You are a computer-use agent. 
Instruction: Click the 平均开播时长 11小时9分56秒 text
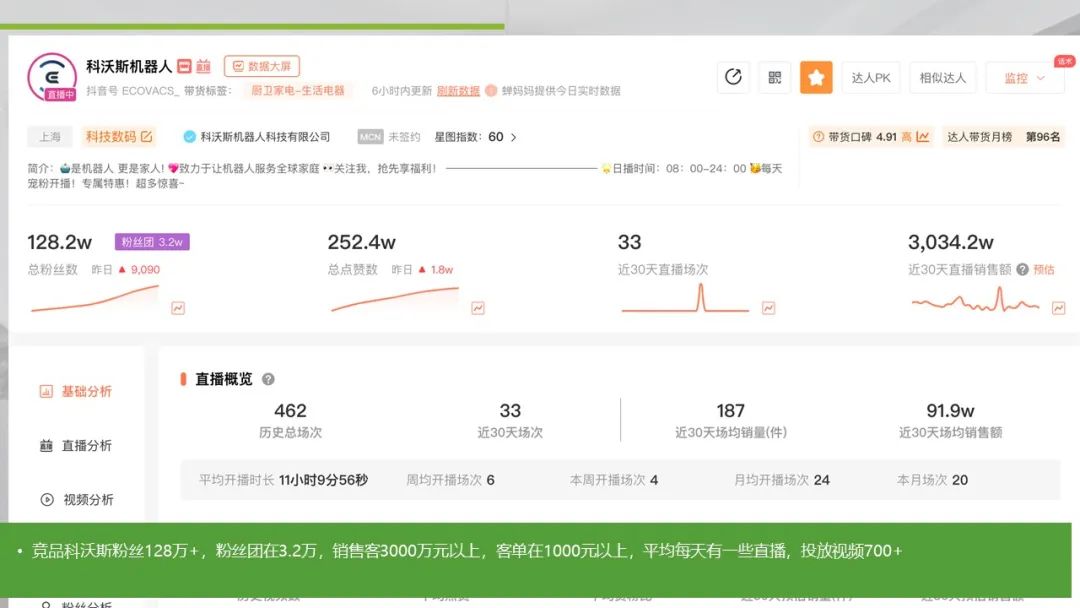click(x=283, y=480)
